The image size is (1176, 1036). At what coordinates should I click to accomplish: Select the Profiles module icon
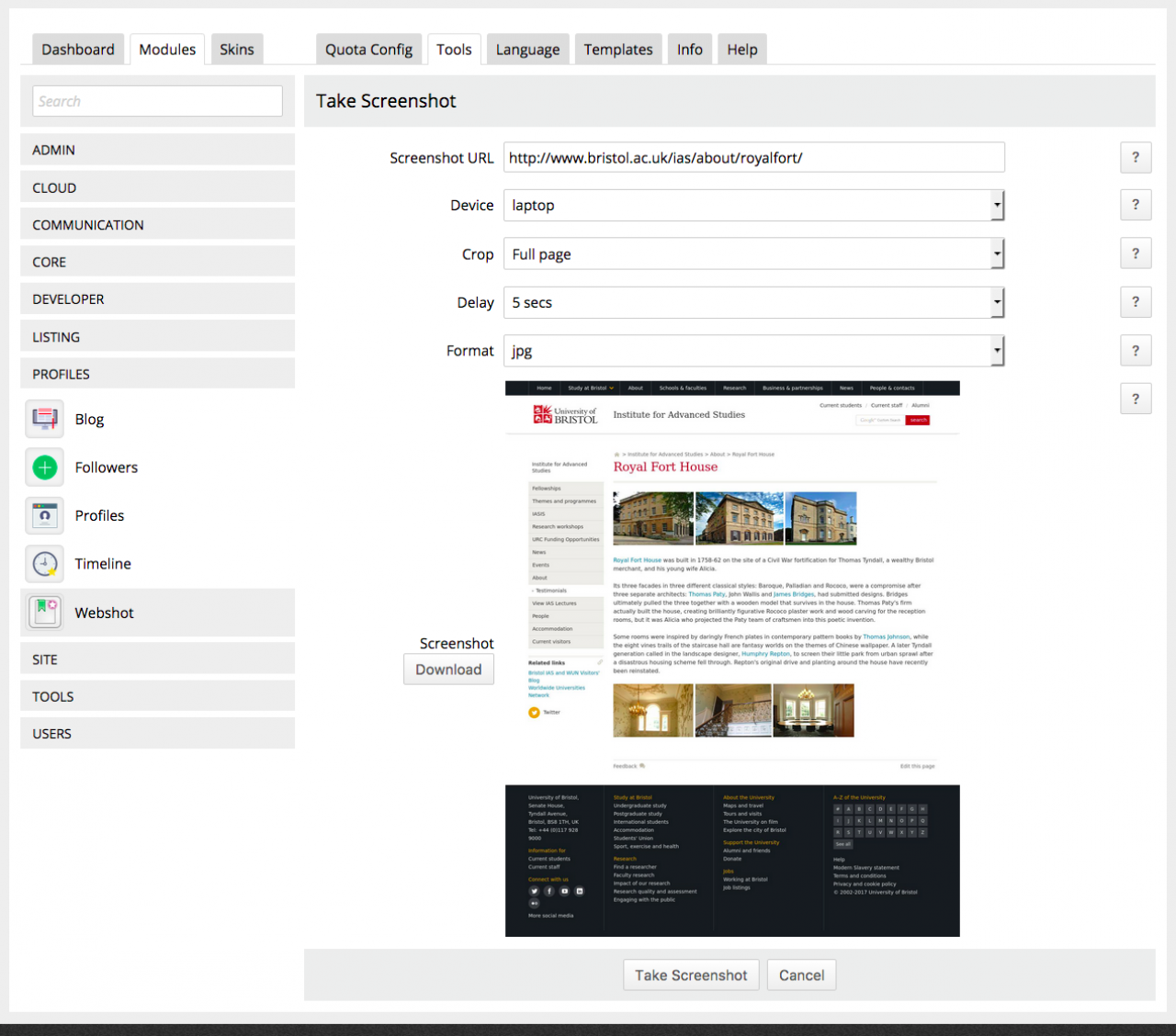point(44,515)
